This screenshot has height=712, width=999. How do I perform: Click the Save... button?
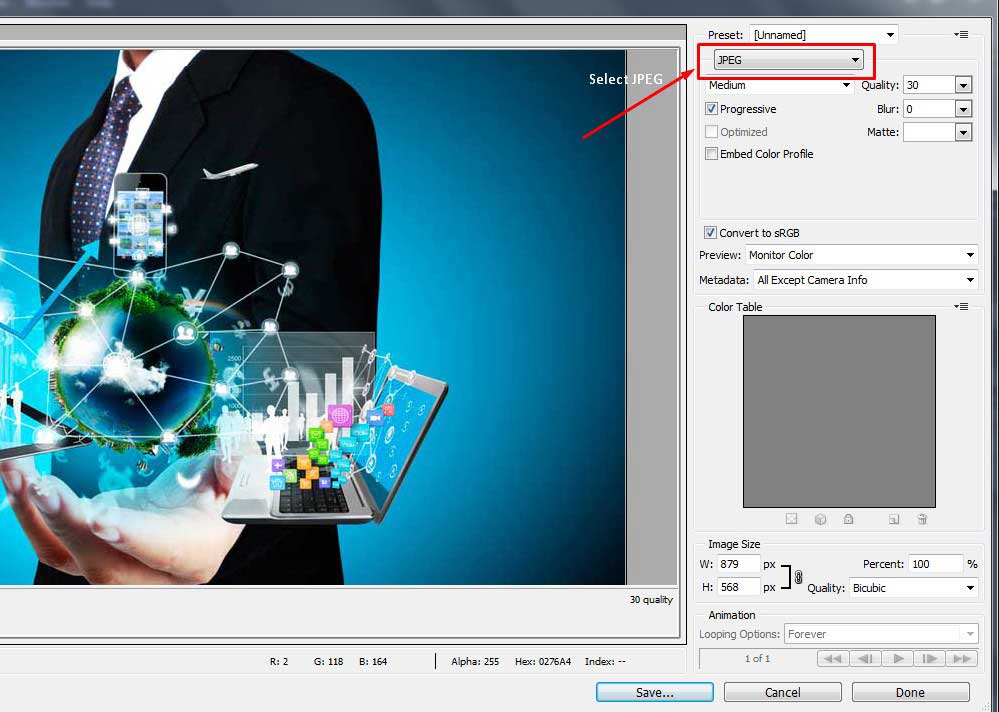(x=655, y=692)
